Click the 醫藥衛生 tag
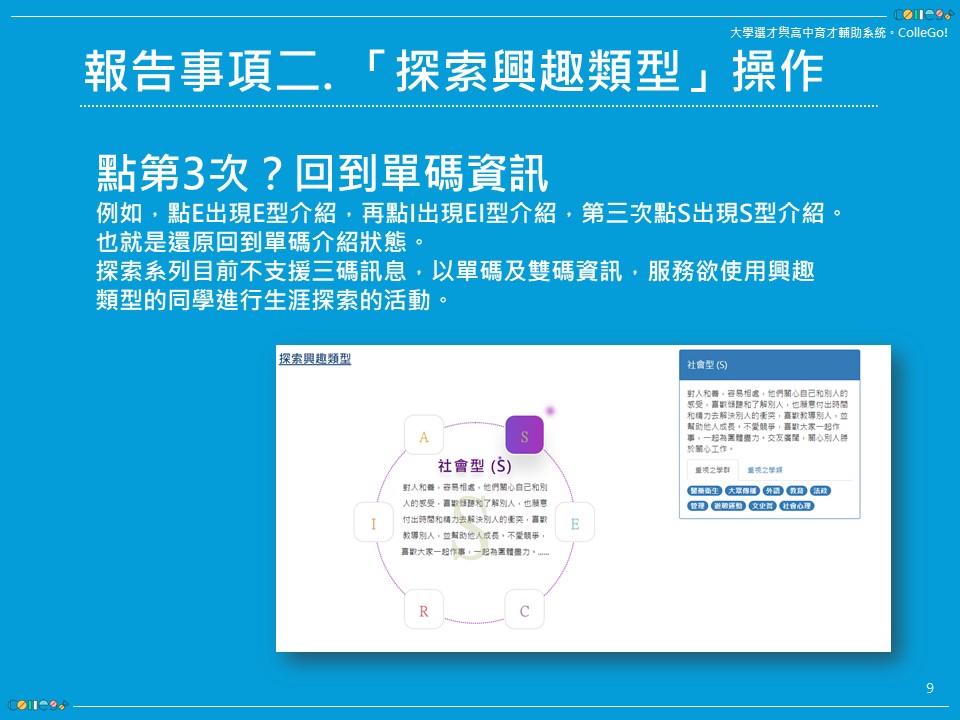The width and height of the screenshot is (960, 720). [704, 491]
